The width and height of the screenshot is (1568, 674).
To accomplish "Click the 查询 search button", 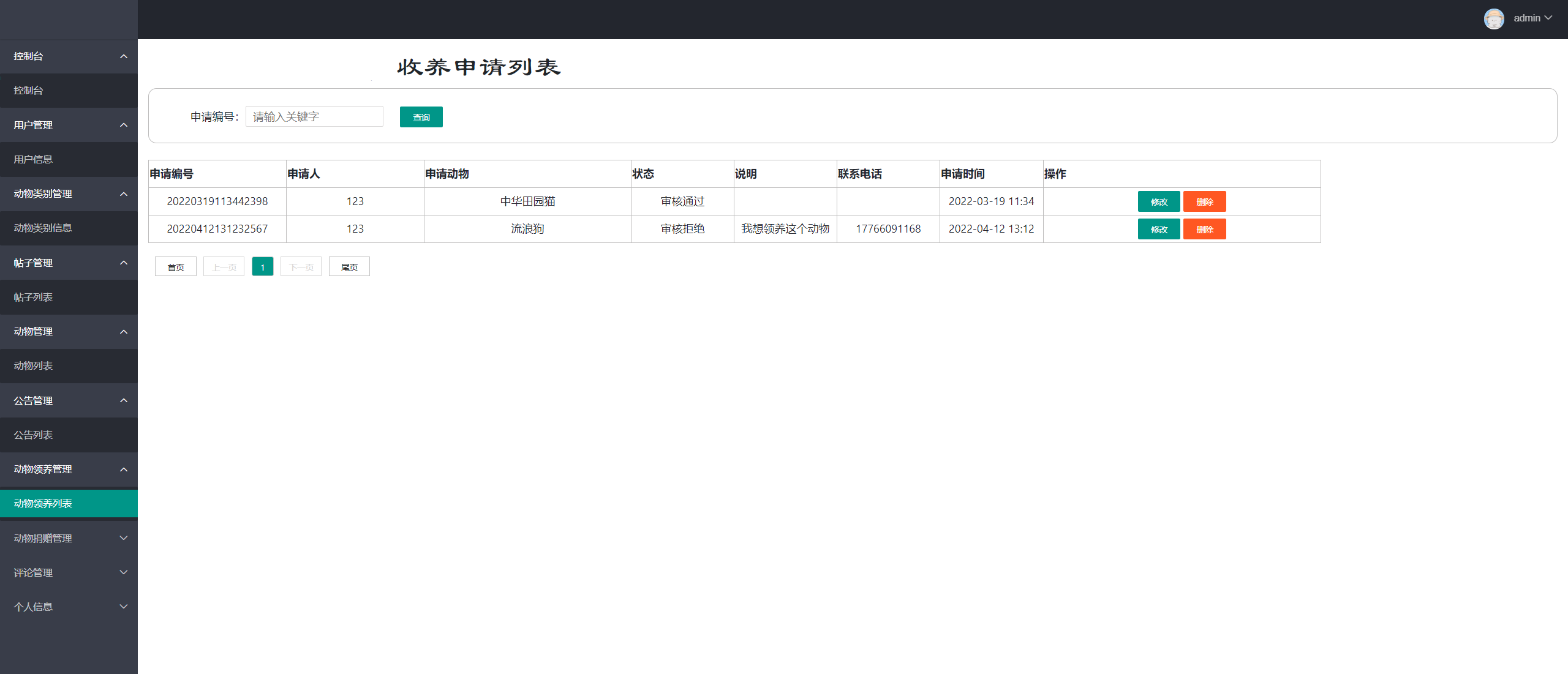I will pos(421,117).
